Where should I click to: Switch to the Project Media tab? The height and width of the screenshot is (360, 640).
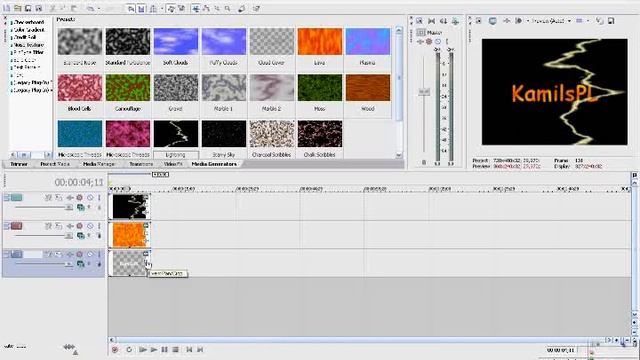55,164
